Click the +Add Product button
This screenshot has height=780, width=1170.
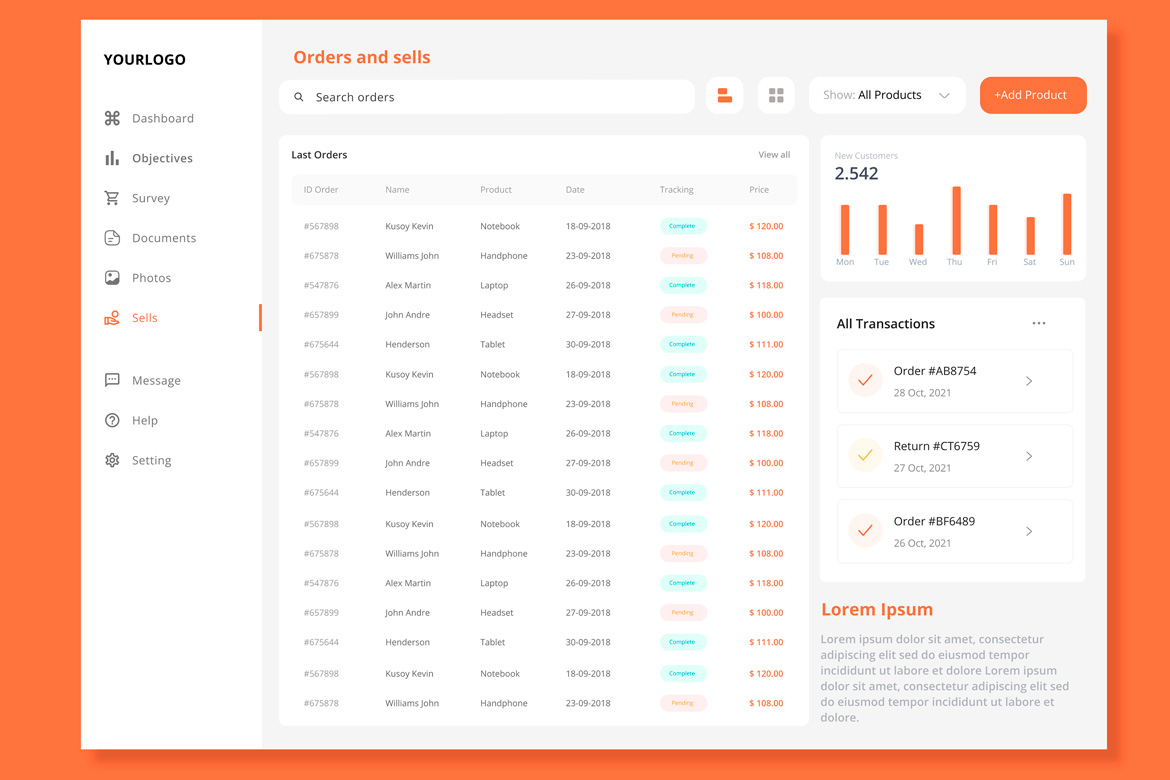point(1033,95)
